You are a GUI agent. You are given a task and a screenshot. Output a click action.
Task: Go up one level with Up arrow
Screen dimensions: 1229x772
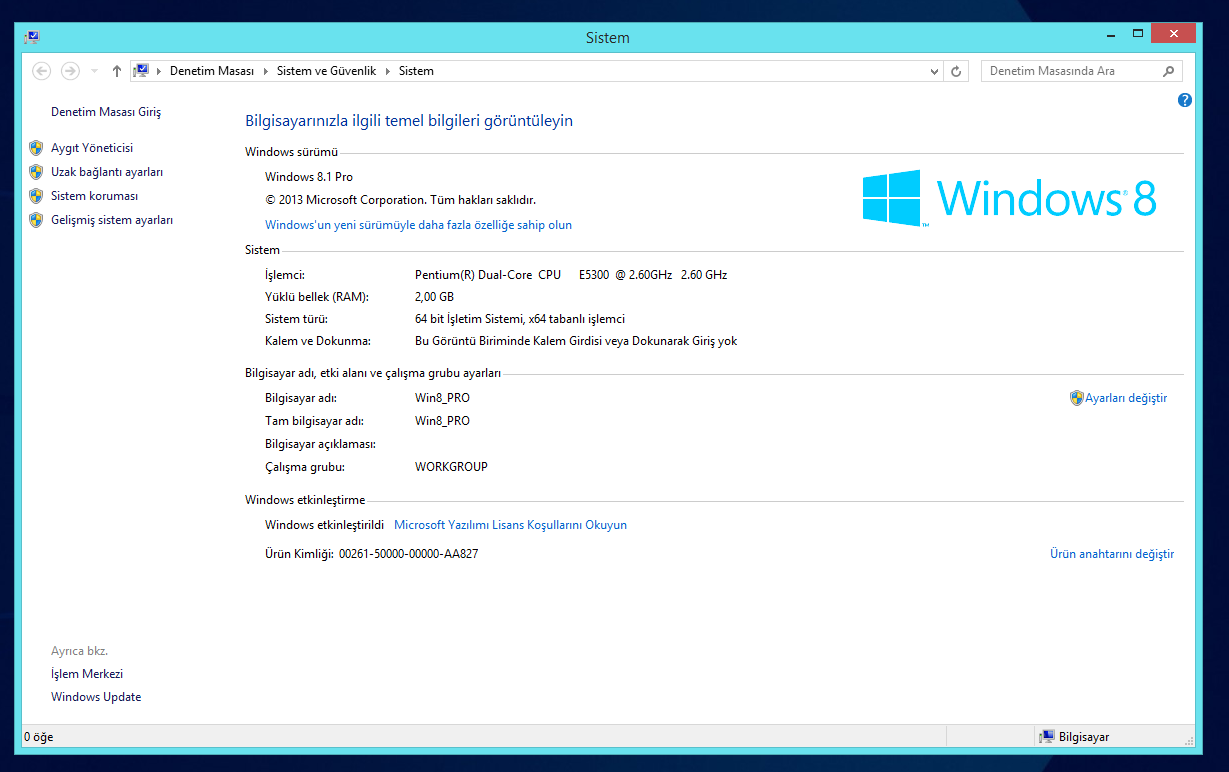point(117,71)
